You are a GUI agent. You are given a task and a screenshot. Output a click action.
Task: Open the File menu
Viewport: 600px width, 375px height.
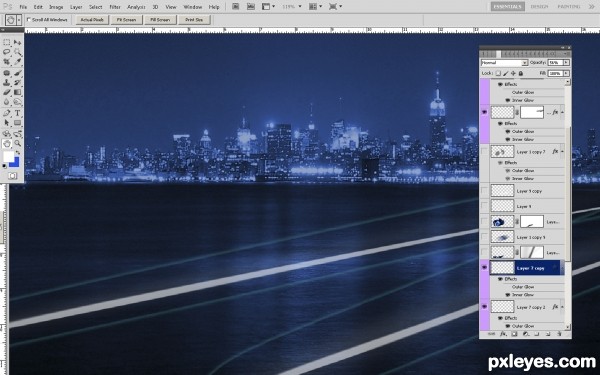(23, 7)
